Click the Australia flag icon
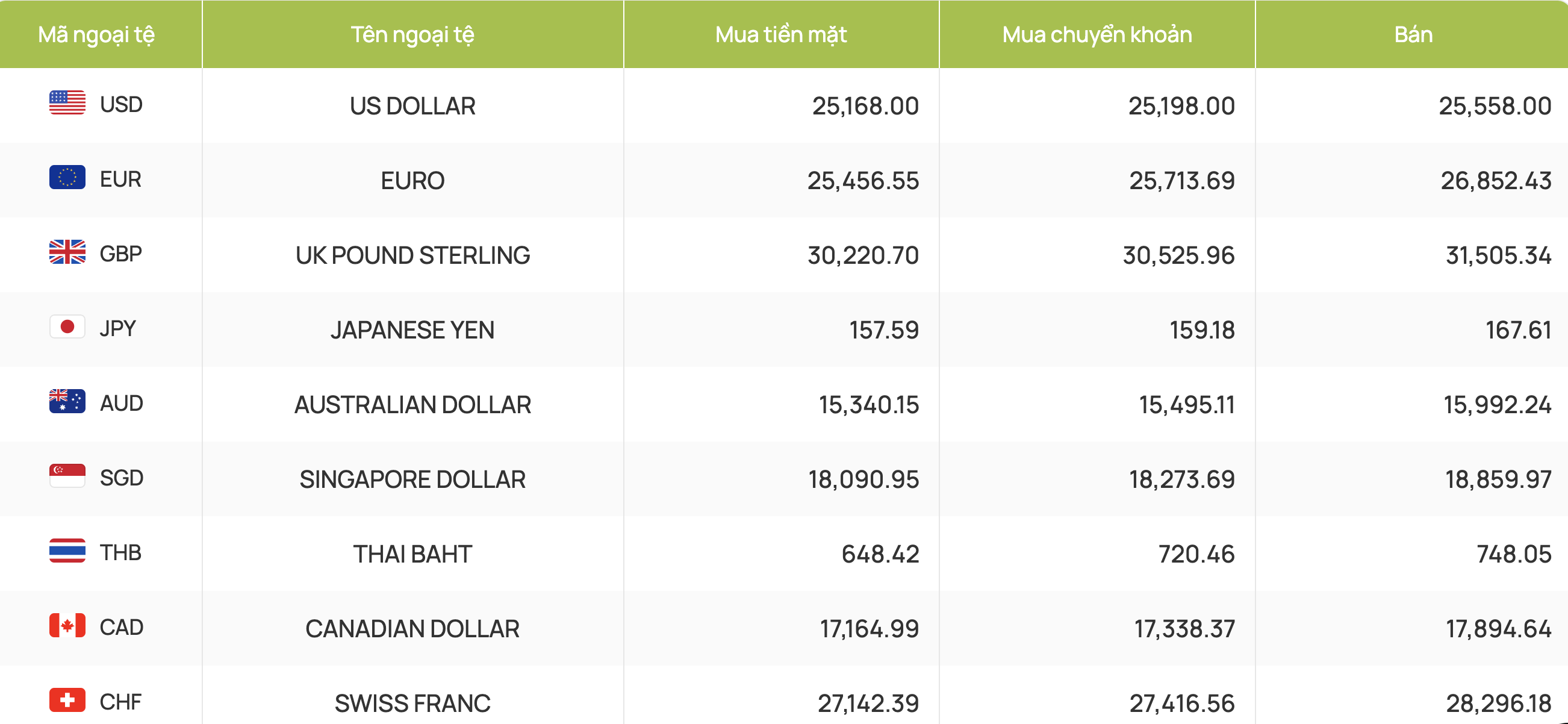Screen dimensions: 1568x724 67,401
